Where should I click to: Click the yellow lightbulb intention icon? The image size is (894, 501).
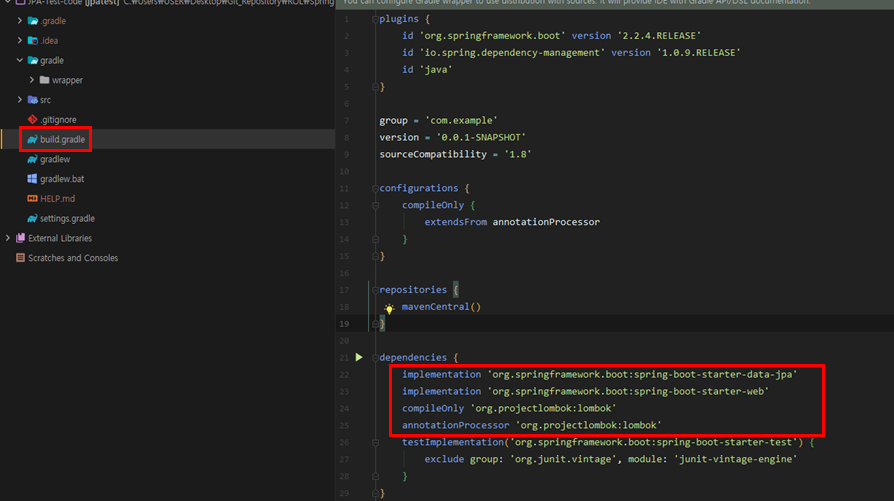[x=389, y=309]
